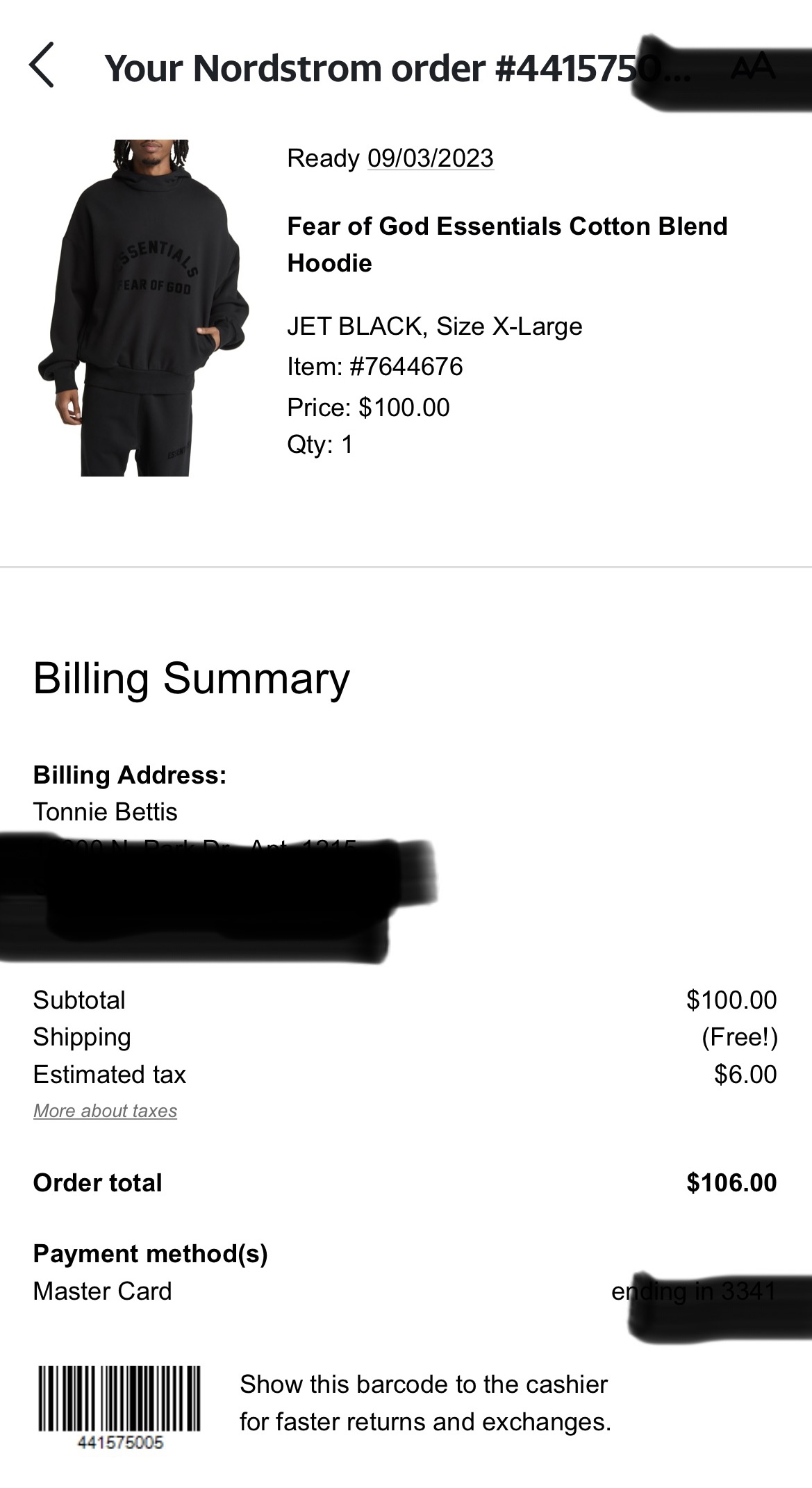Tap the Master Card payment method
Image resolution: width=812 pixels, height=1488 pixels.
click(102, 1291)
